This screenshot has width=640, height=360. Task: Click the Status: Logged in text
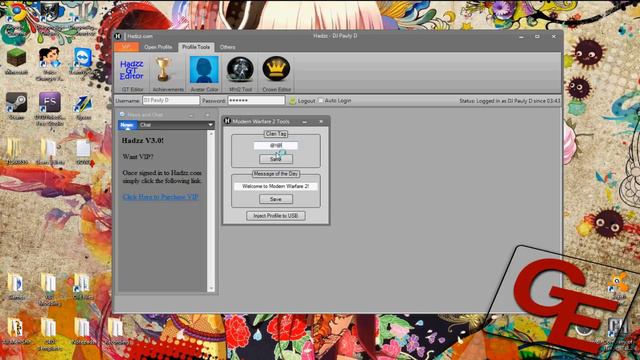(x=509, y=100)
